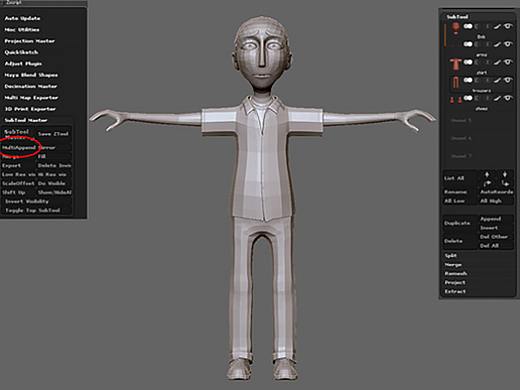The image size is (520, 390).
Task: Click List All in SubTool panel
Action: (454, 178)
